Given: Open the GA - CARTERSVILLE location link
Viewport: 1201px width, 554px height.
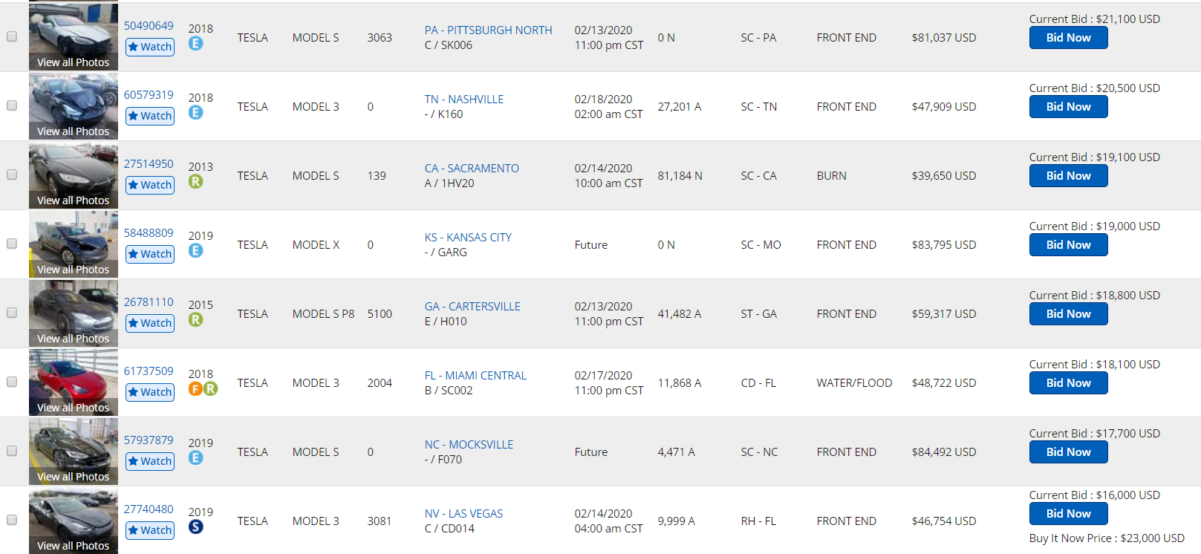Looking at the screenshot, I should pos(472,306).
